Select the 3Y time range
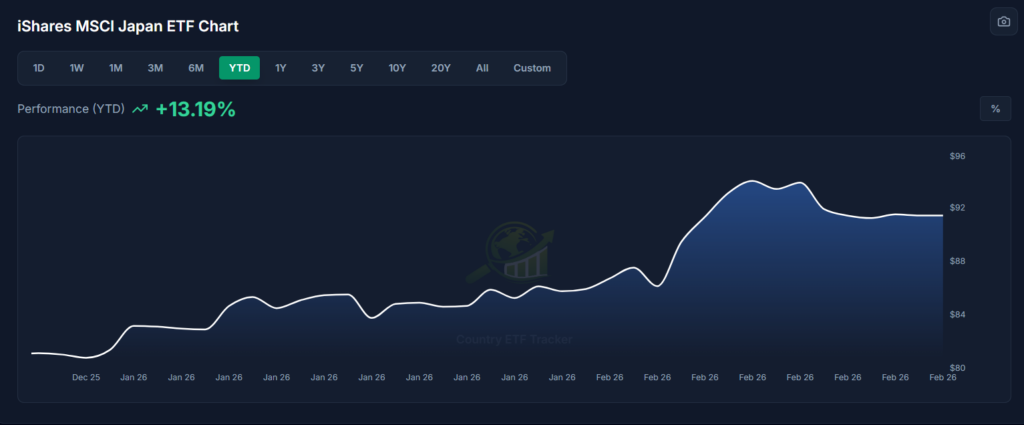The image size is (1024, 425). [318, 68]
